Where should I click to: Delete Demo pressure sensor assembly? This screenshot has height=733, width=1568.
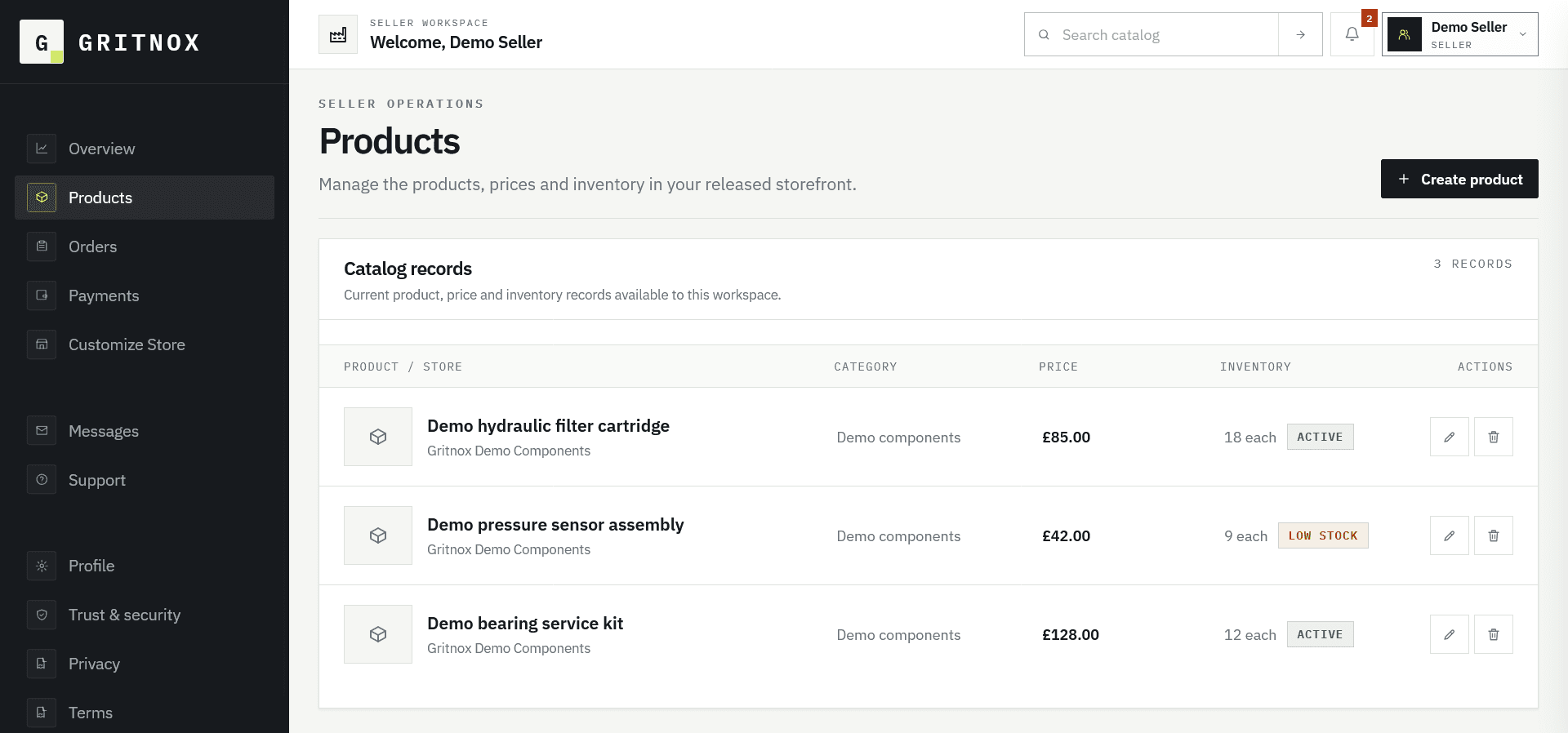1494,535
